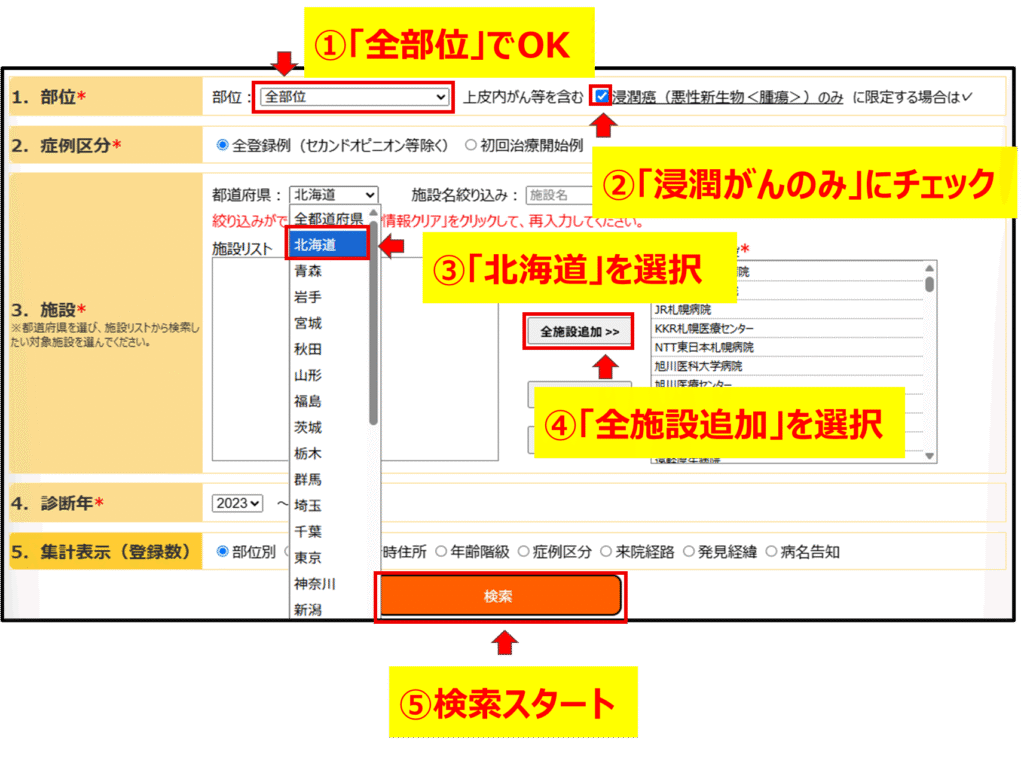
Task: Select 東京 from the prefecture options
Action: [310, 557]
